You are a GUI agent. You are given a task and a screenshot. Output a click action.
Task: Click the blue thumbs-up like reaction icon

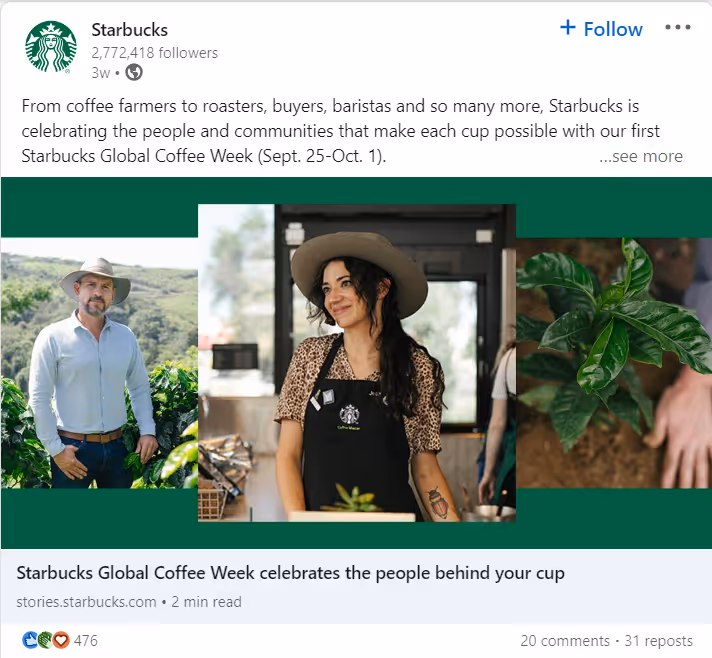pos(30,640)
